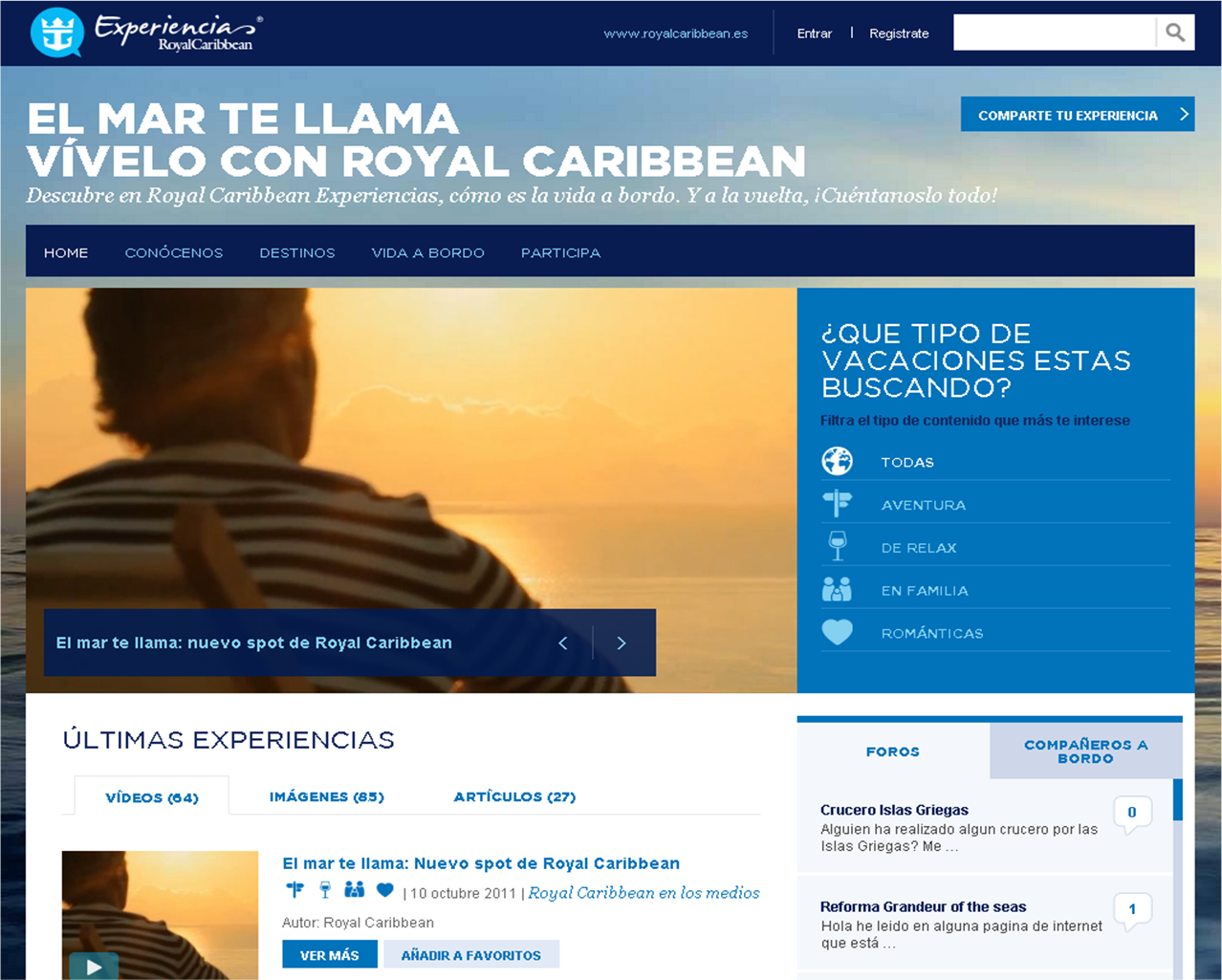This screenshot has height=980, width=1222.
Task: Open the Regístrate link
Action: point(899,33)
